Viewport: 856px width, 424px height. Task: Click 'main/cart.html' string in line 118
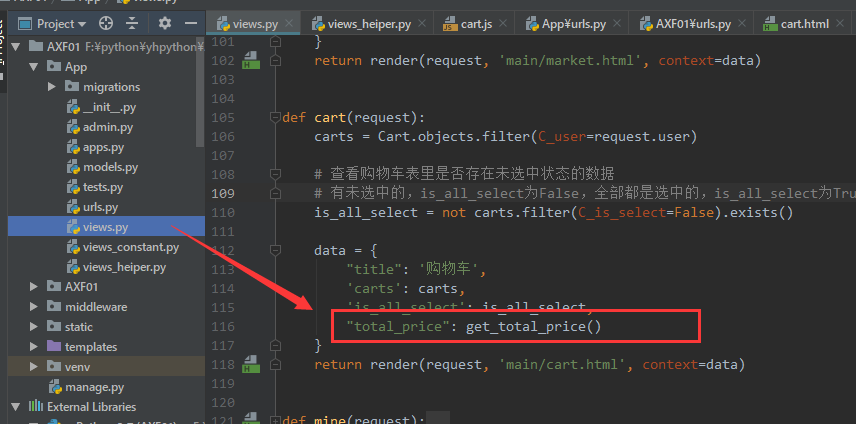pos(563,364)
